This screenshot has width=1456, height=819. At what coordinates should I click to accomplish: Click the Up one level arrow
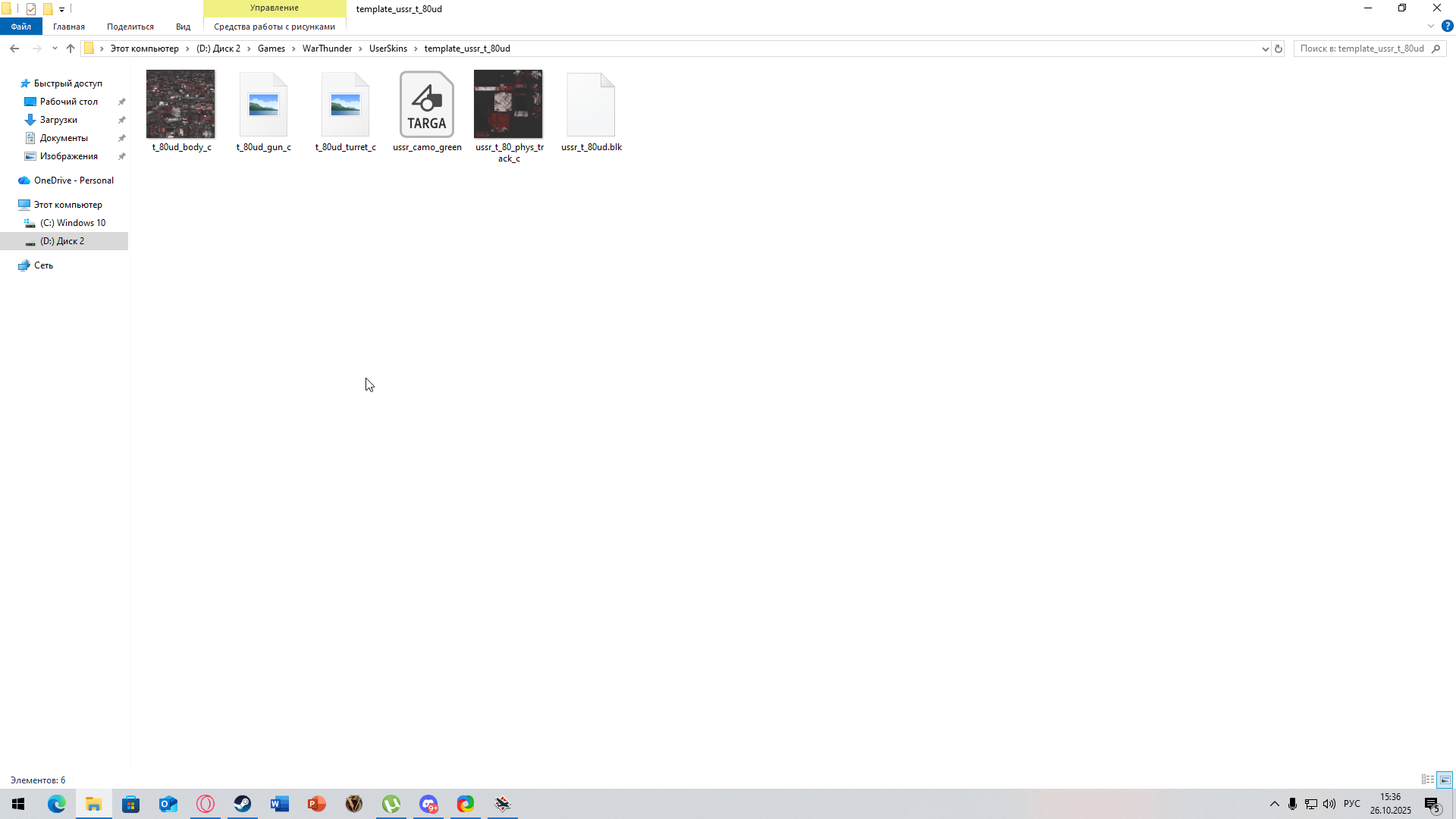(71, 49)
